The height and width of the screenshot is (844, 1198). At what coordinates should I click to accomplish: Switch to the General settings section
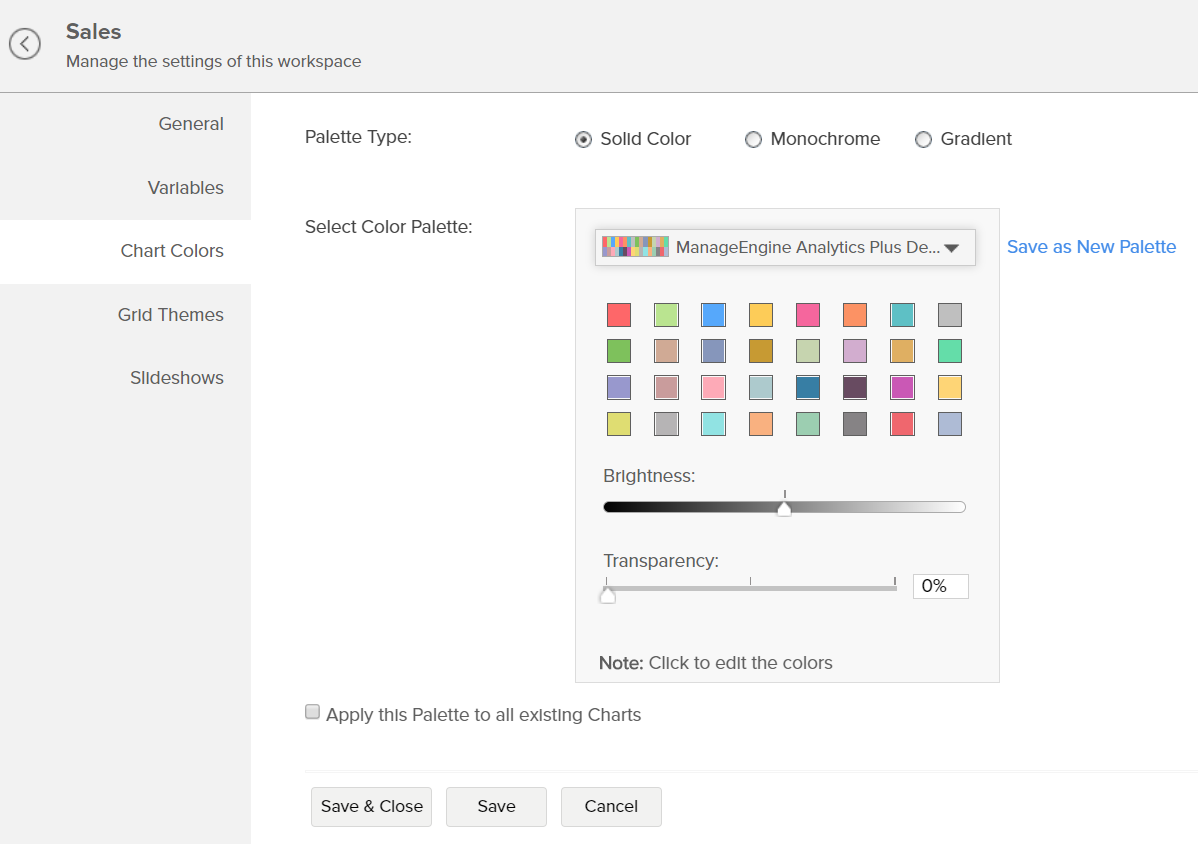click(191, 124)
